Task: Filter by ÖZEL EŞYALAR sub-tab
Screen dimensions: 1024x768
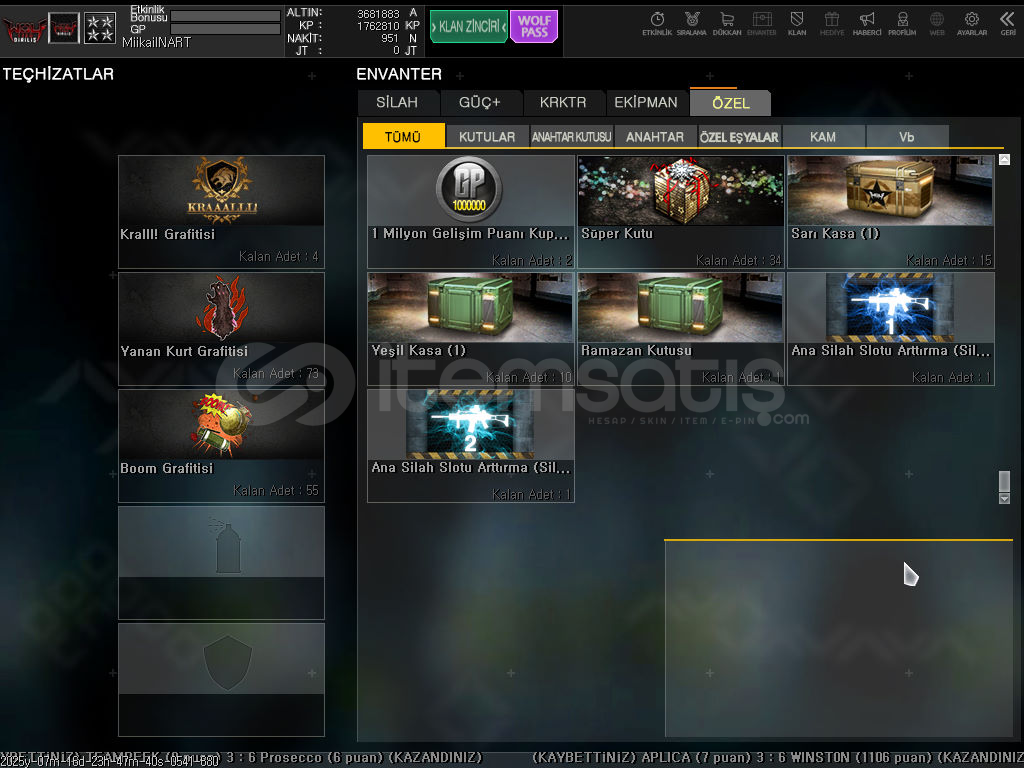Action: point(739,136)
